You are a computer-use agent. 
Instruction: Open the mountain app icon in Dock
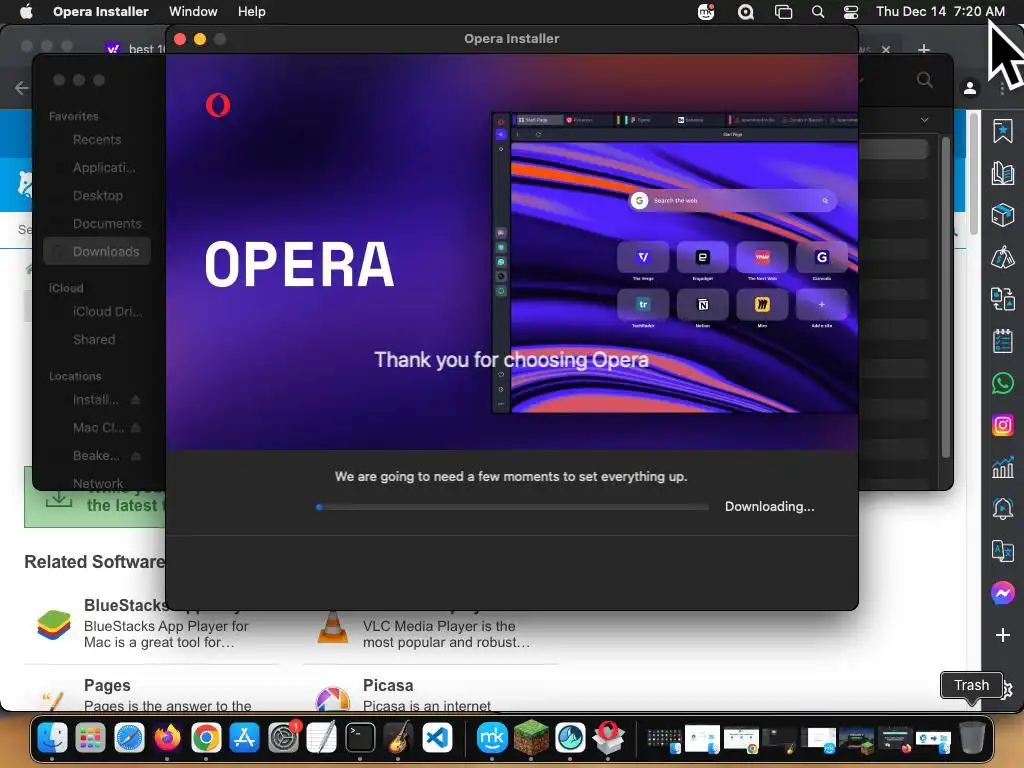point(570,738)
